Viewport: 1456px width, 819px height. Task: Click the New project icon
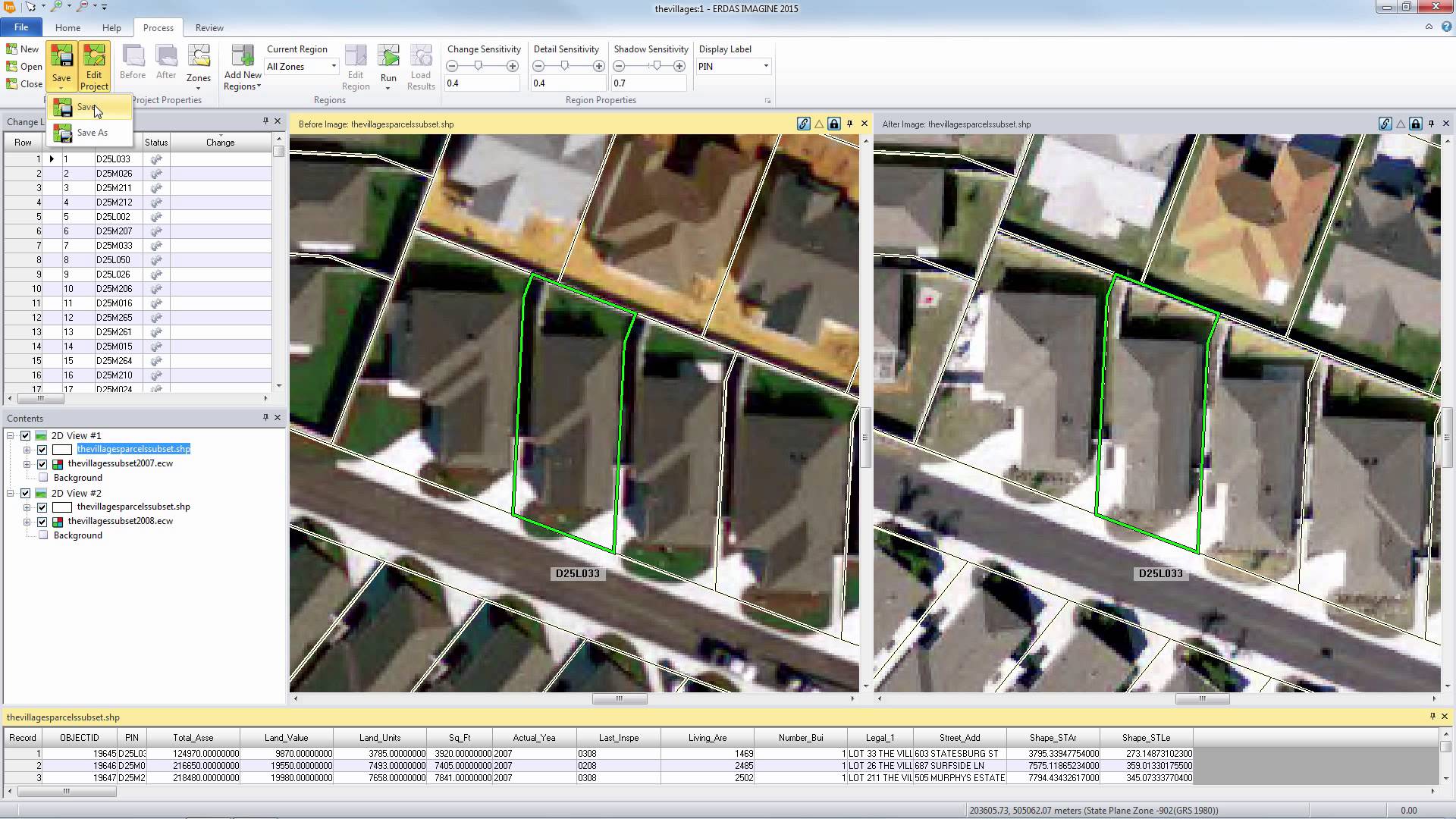(22, 49)
